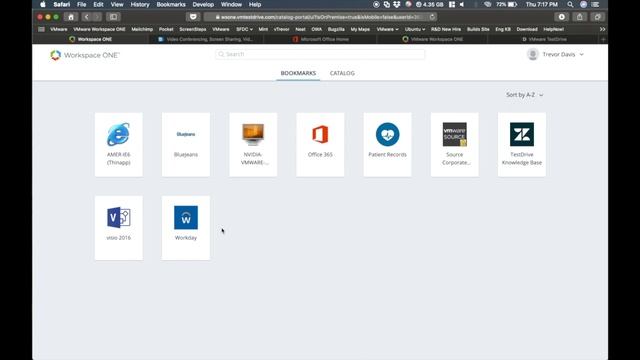Click My Maps bookmark link

pos(360,29)
